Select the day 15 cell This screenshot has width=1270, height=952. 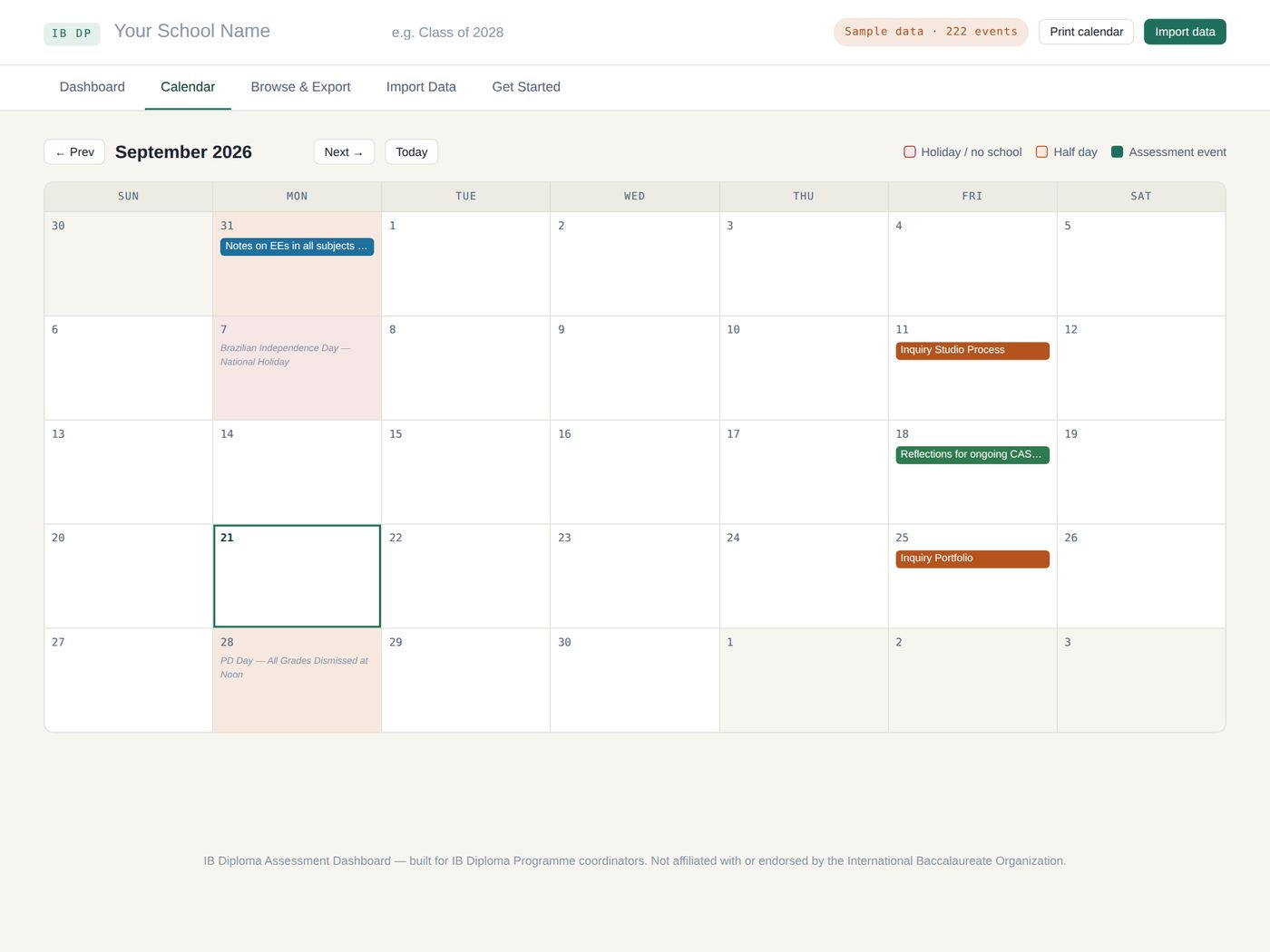(465, 471)
